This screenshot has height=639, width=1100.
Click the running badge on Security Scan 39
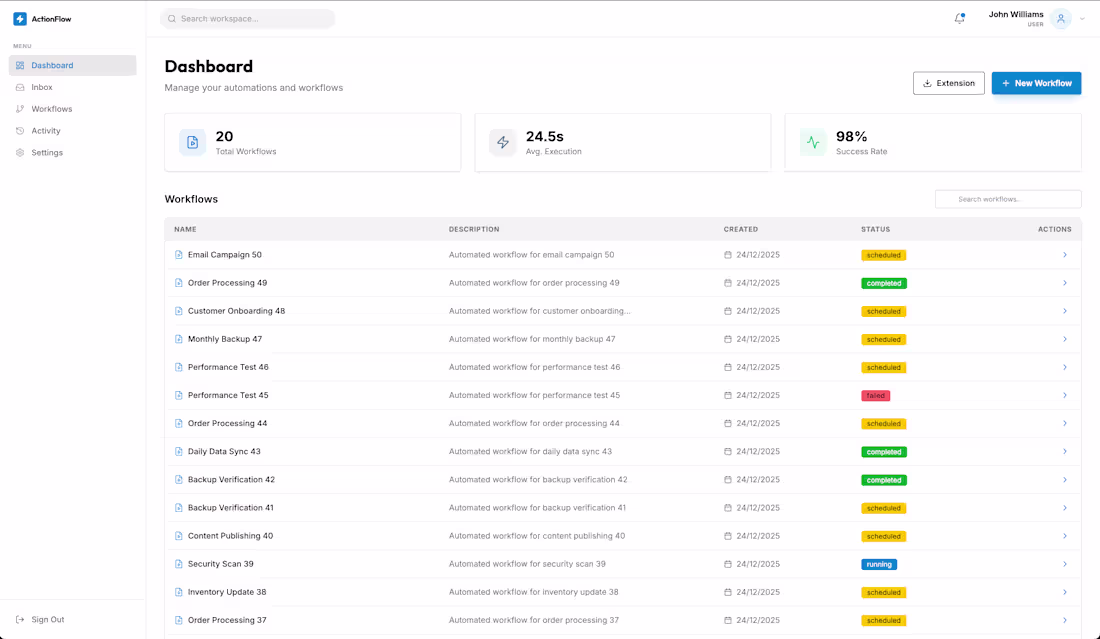coord(879,564)
